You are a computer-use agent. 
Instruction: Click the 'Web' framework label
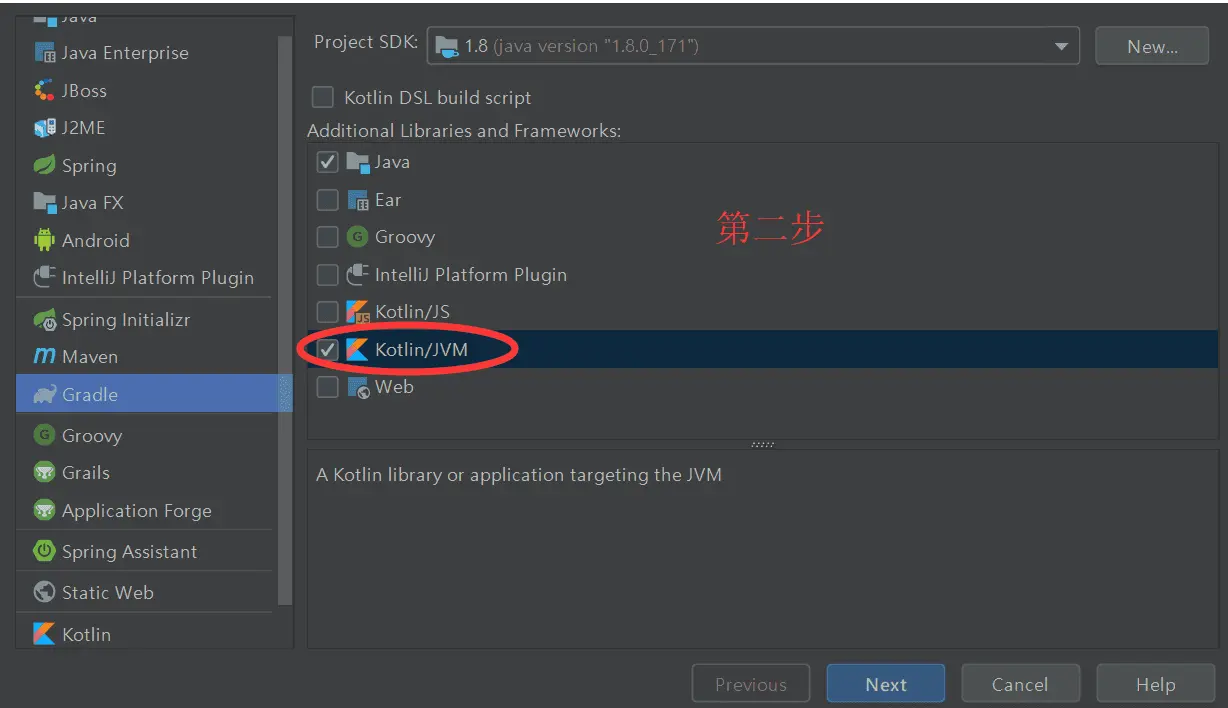click(x=394, y=387)
